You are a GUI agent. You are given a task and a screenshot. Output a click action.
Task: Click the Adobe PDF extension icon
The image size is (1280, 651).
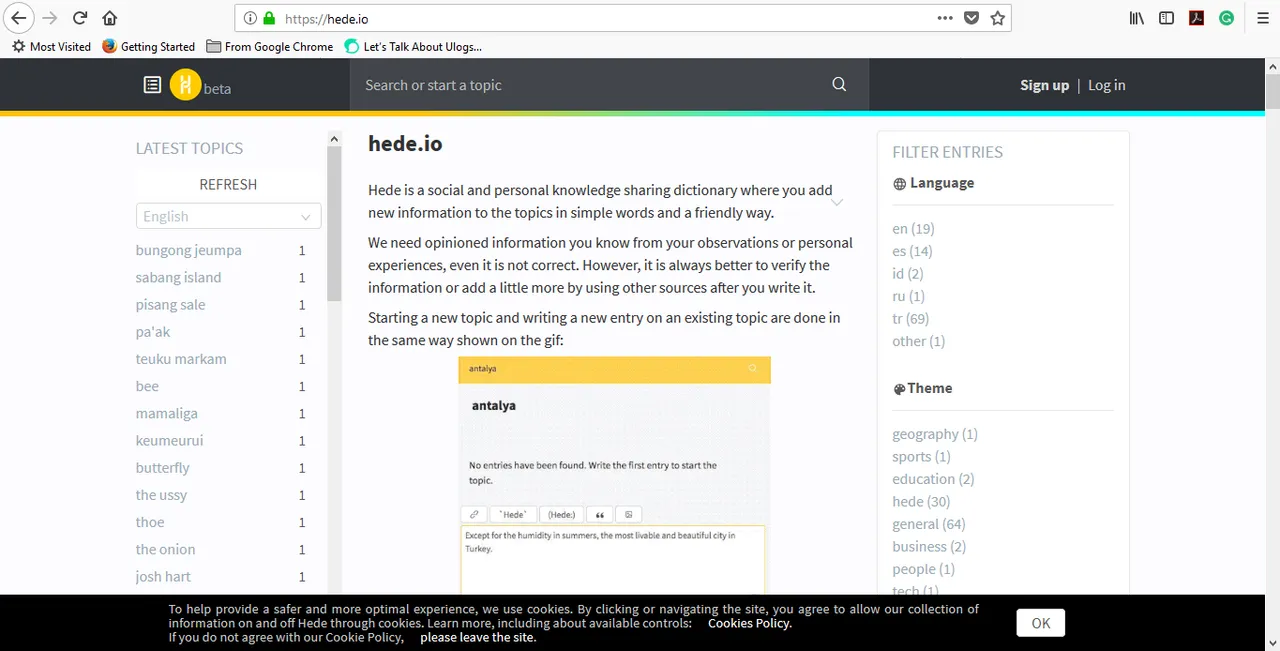click(x=1196, y=18)
